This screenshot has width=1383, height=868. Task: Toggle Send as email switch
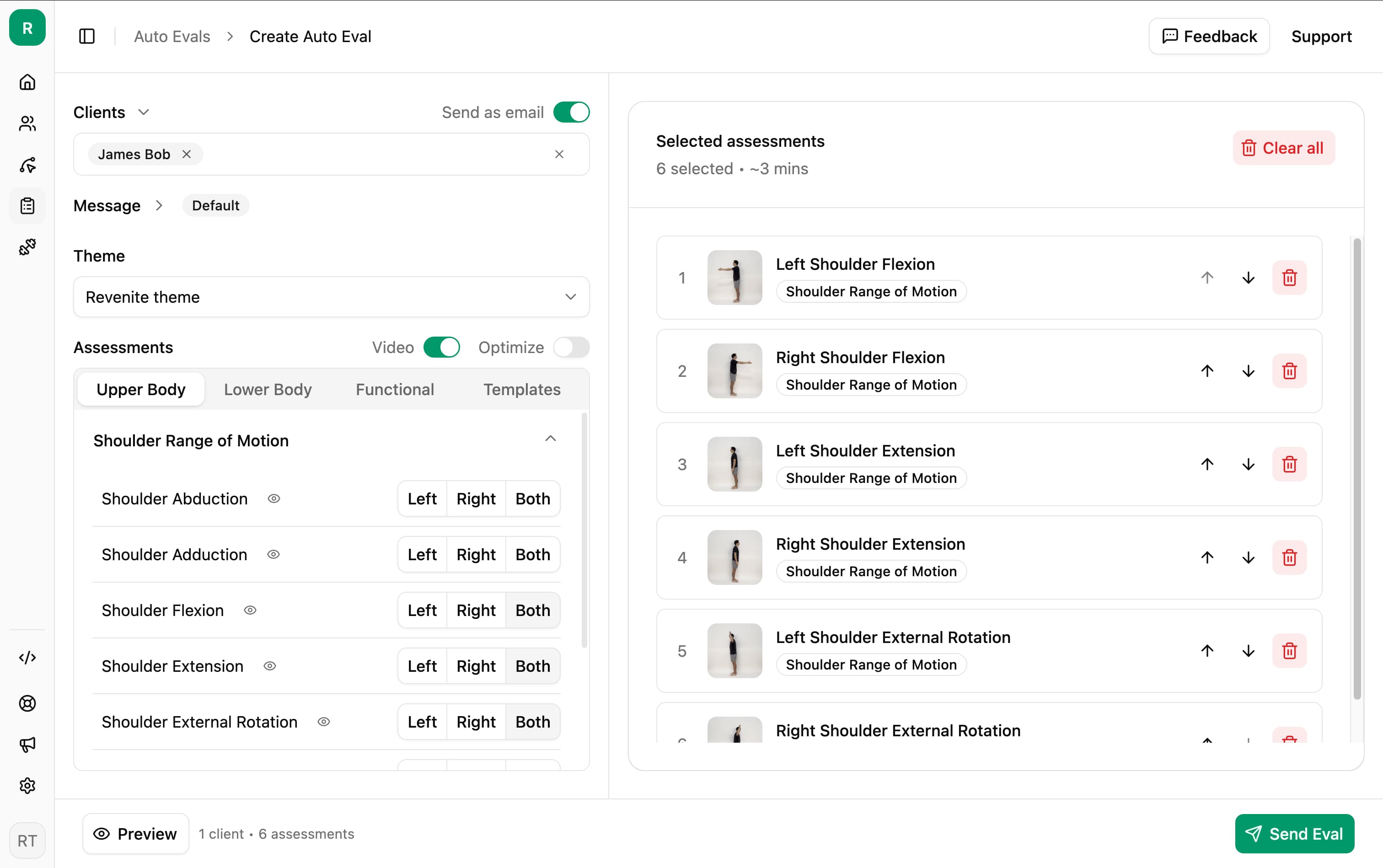tap(571, 113)
